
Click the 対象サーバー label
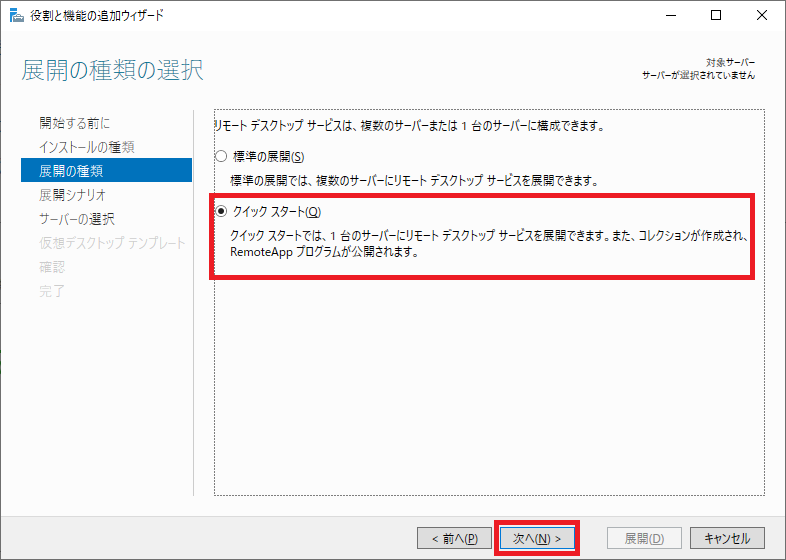tap(730, 63)
